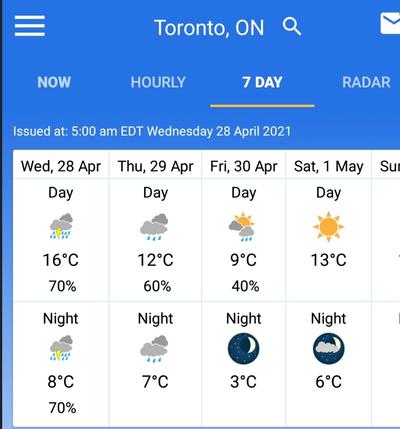
Task: Switch to the RADAR tab
Action: click(x=366, y=82)
